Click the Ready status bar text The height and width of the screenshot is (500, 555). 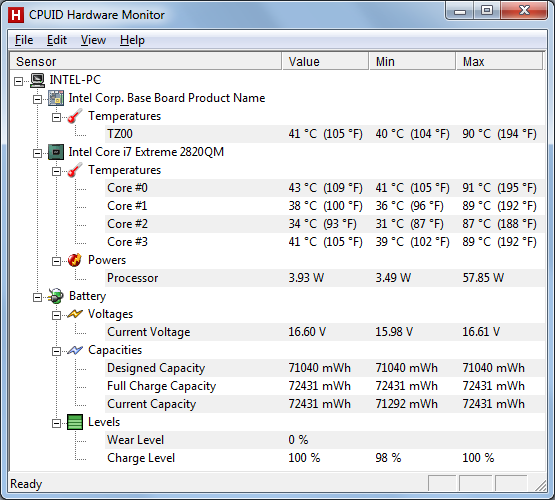tap(26, 484)
